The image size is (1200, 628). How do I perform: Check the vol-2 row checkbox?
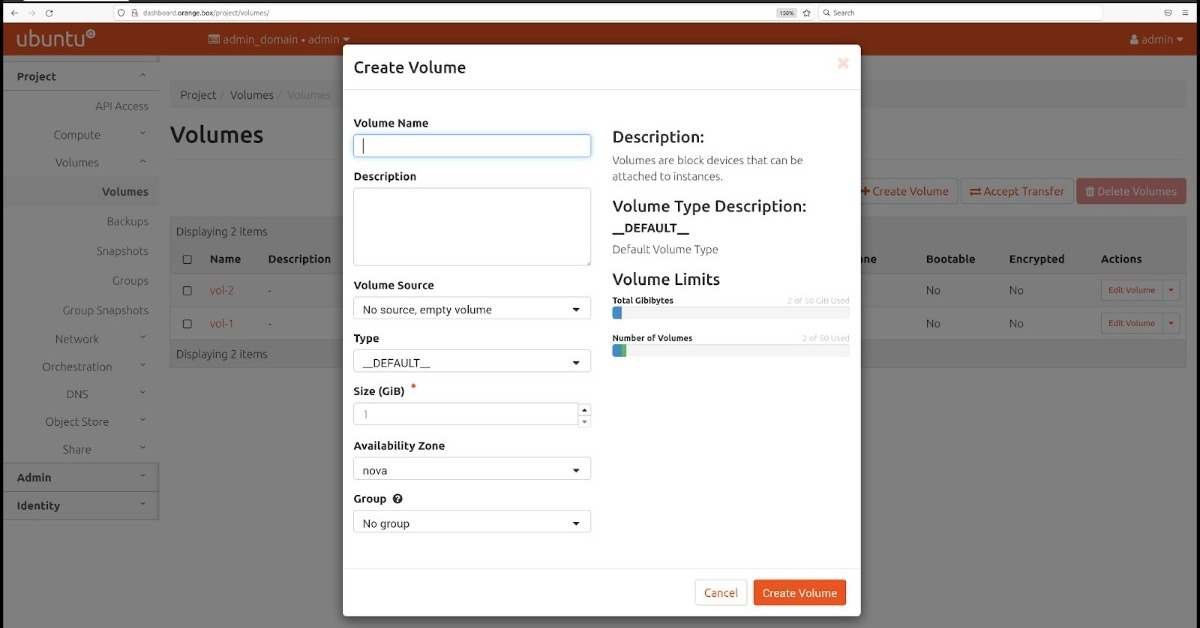tap(186, 290)
